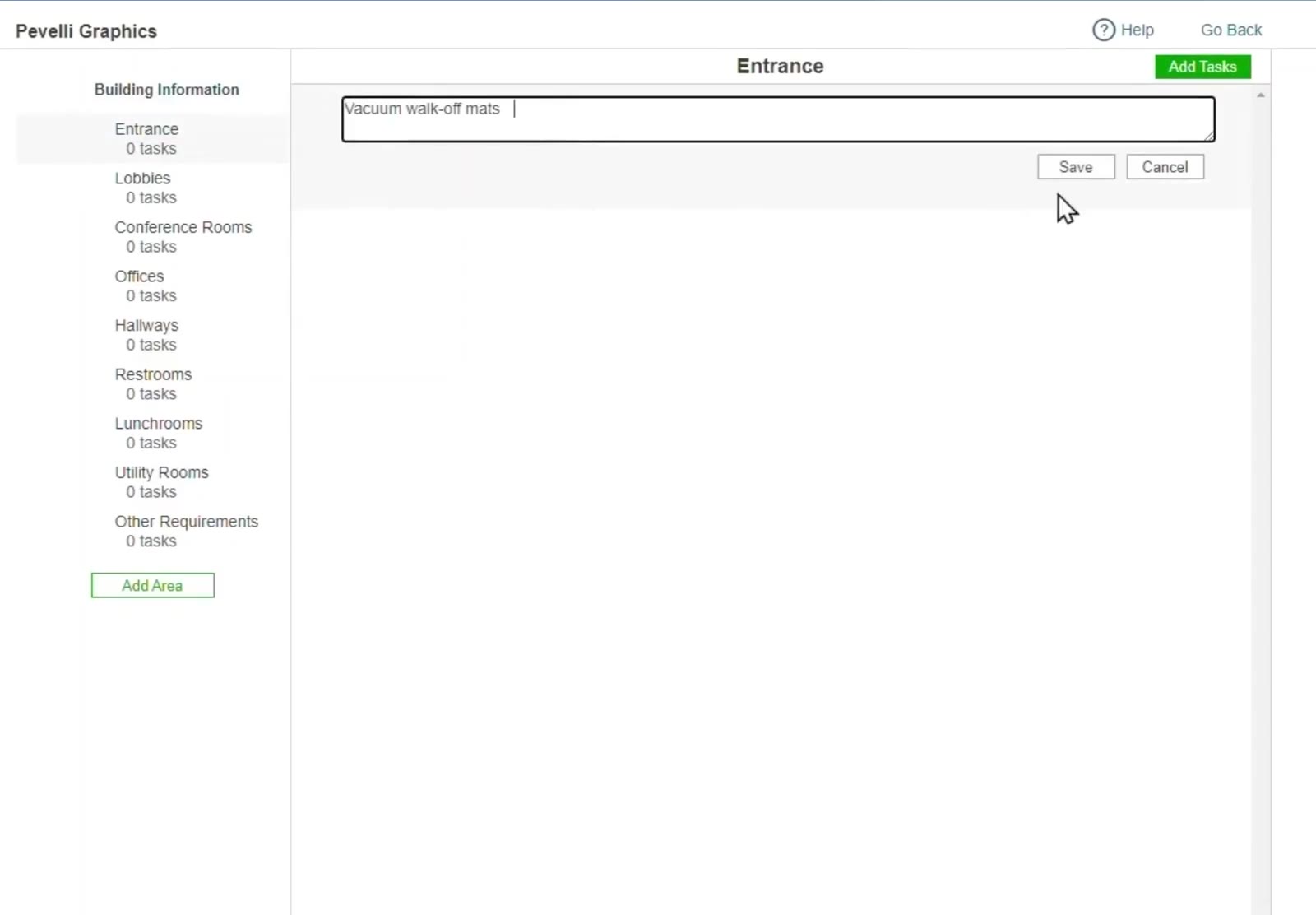This screenshot has height=915, width=1316.
Task: Click "0 tasks" under Utility Rooms
Action: [151, 492]
